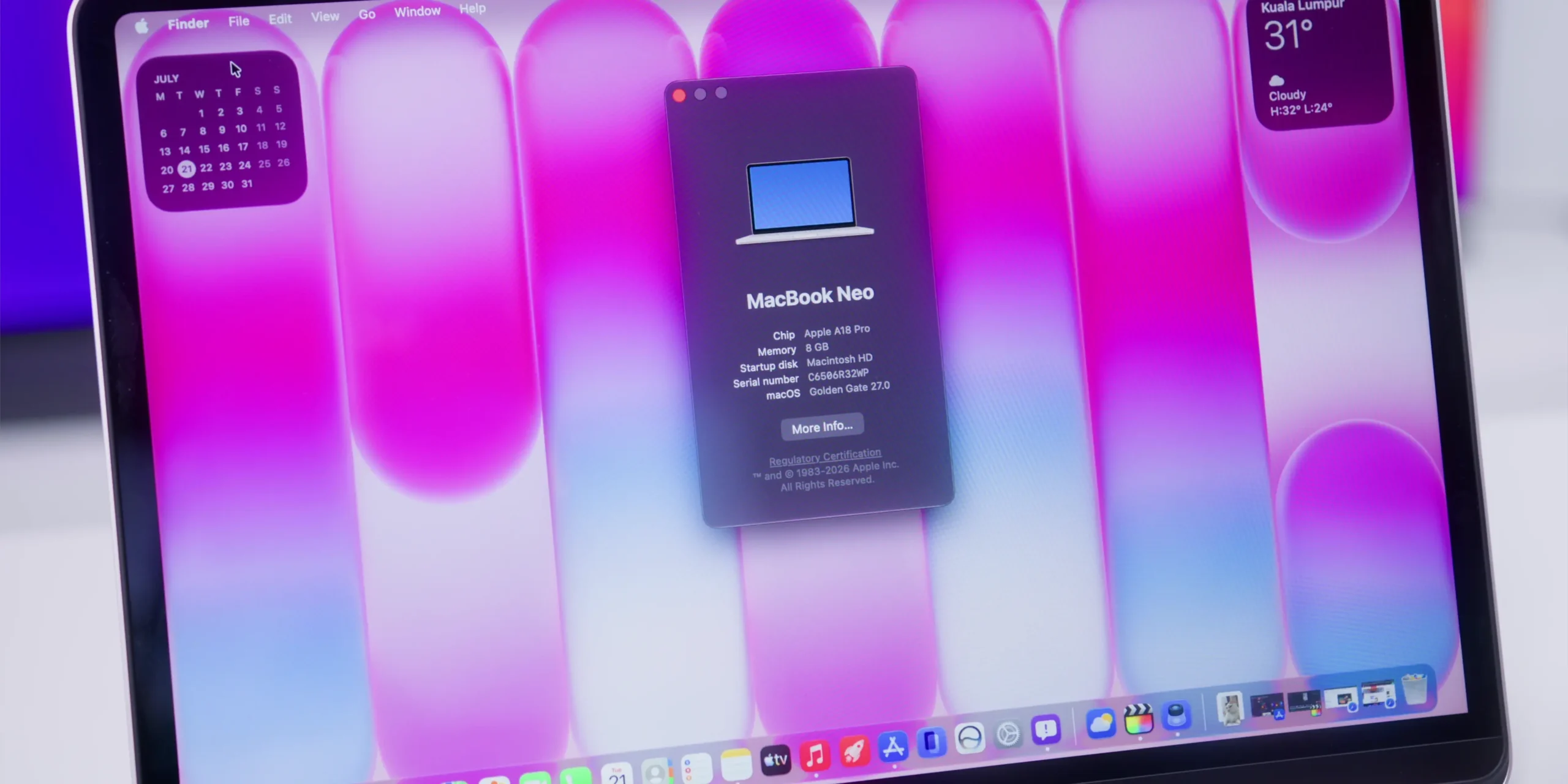
Task: Open the App Store from the Dock
Action: click(x=893, y=747)
